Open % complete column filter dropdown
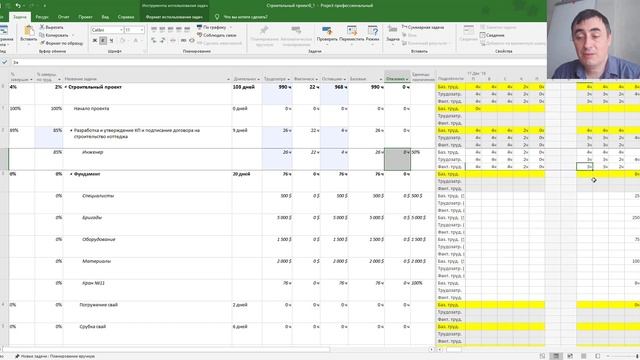This screenshot has width=640, height=360. (x=31, y=79)
